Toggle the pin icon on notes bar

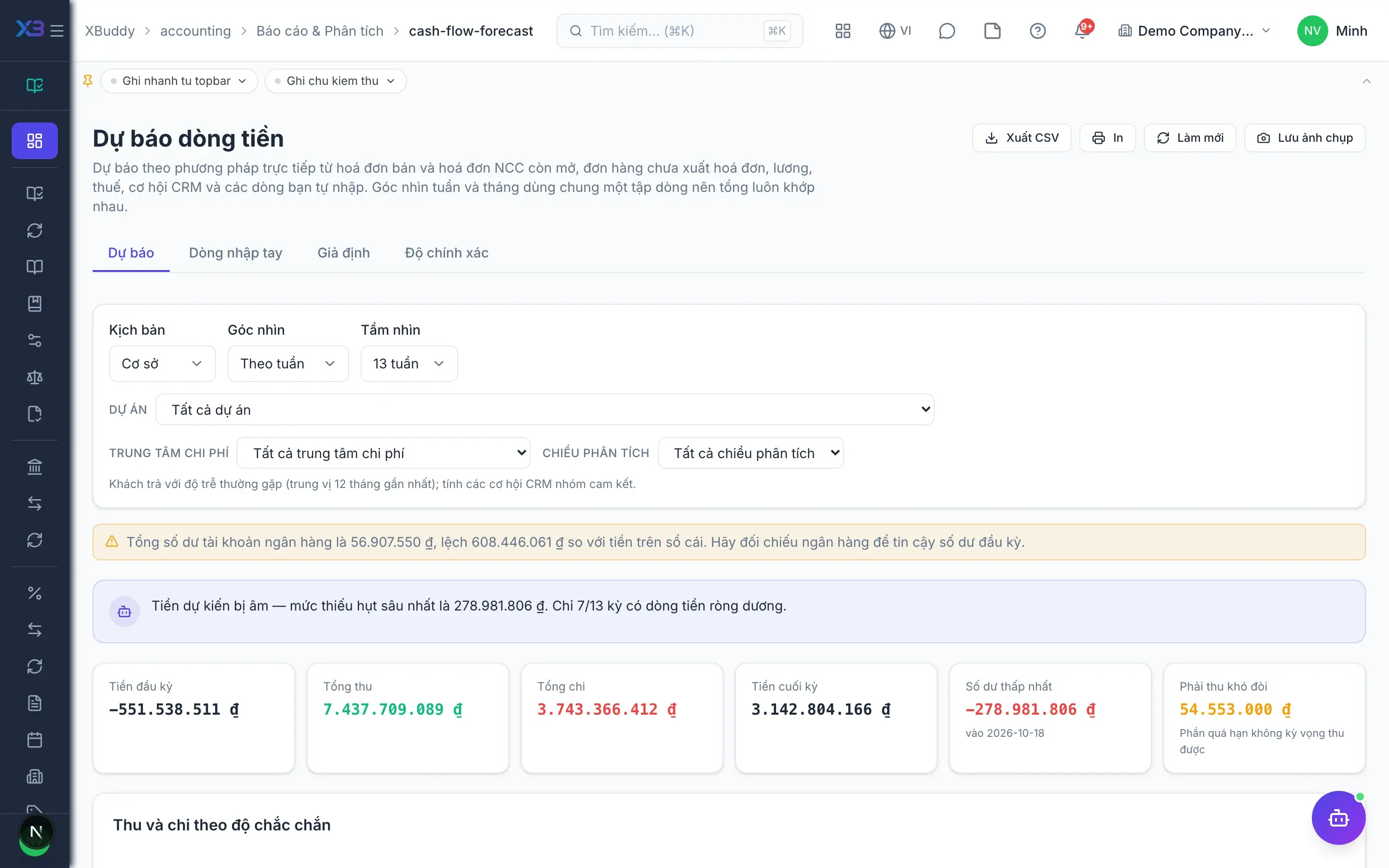(88, 81)
